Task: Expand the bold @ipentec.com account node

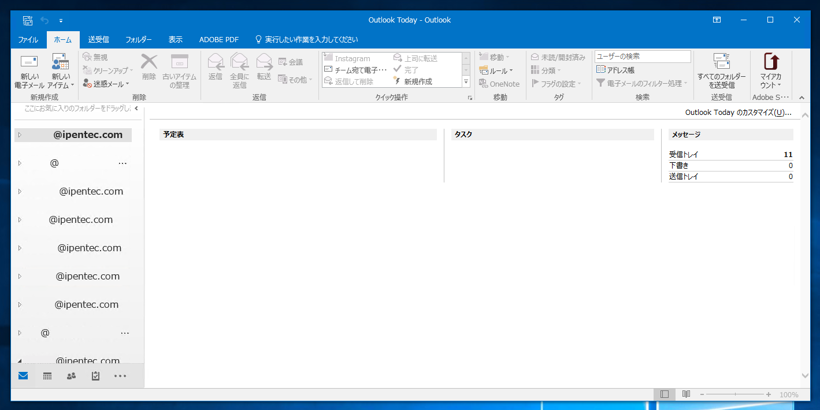Action: tap(19, 135)
